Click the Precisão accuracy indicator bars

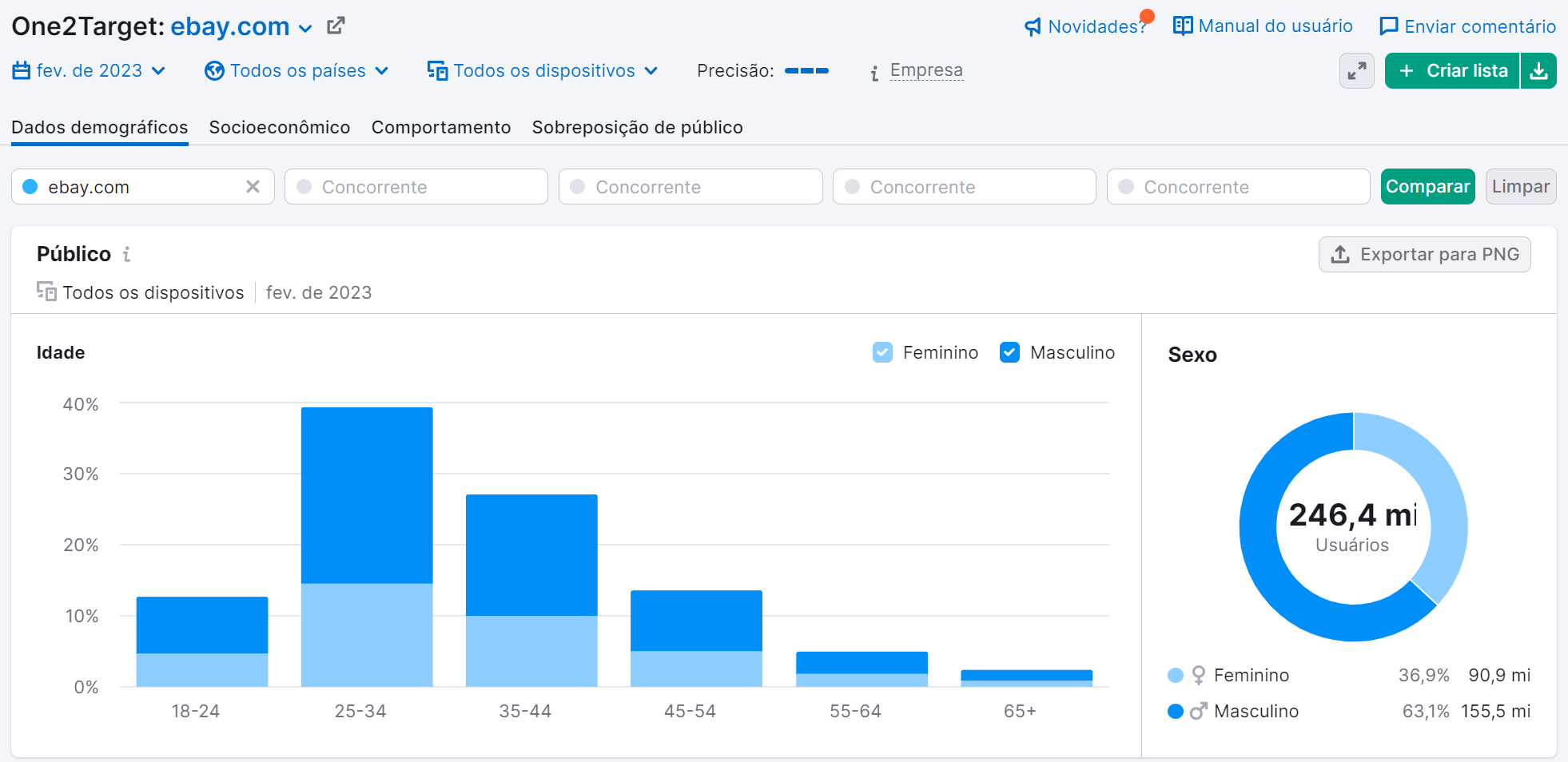click(806, 71)
